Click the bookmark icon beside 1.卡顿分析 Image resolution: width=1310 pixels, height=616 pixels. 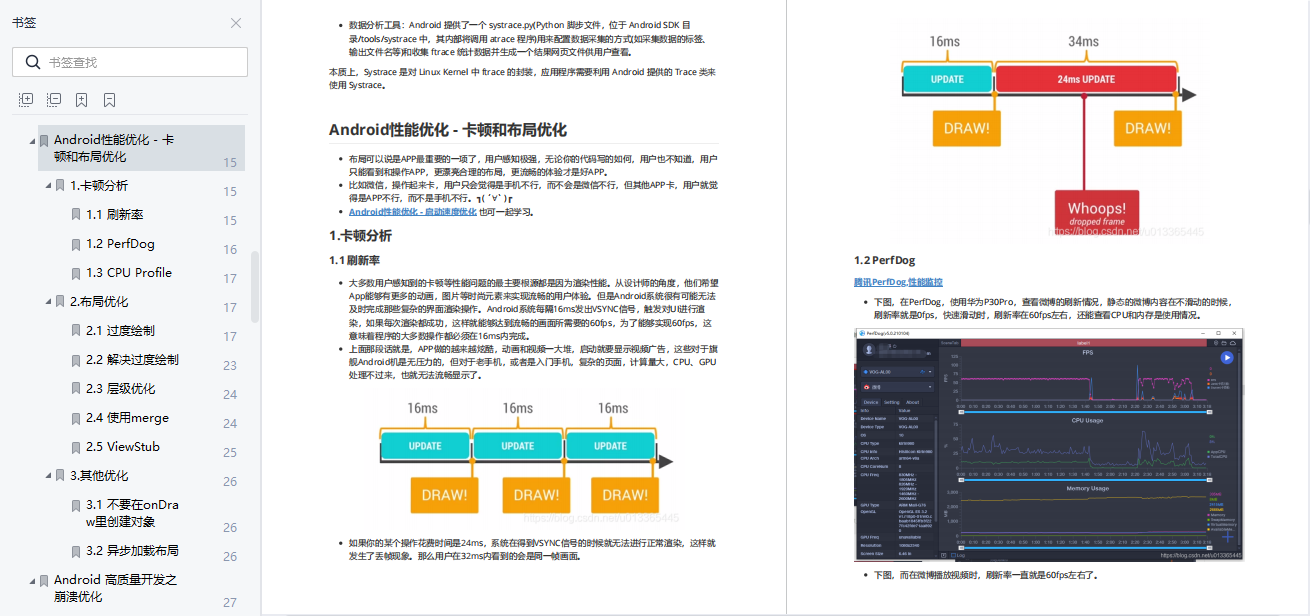60,186
